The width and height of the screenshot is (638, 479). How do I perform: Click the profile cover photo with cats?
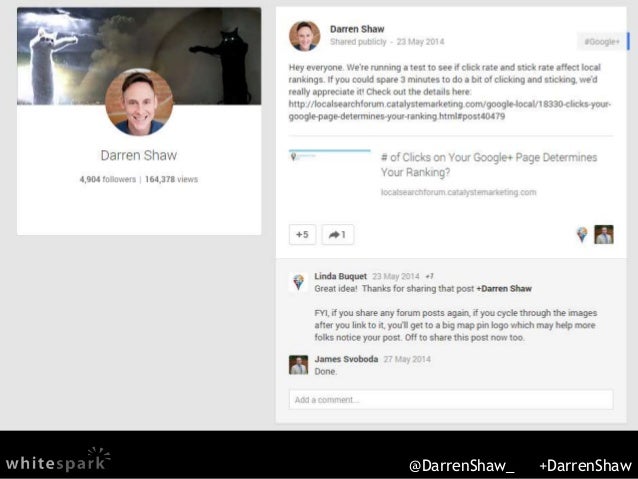(139, 56)
